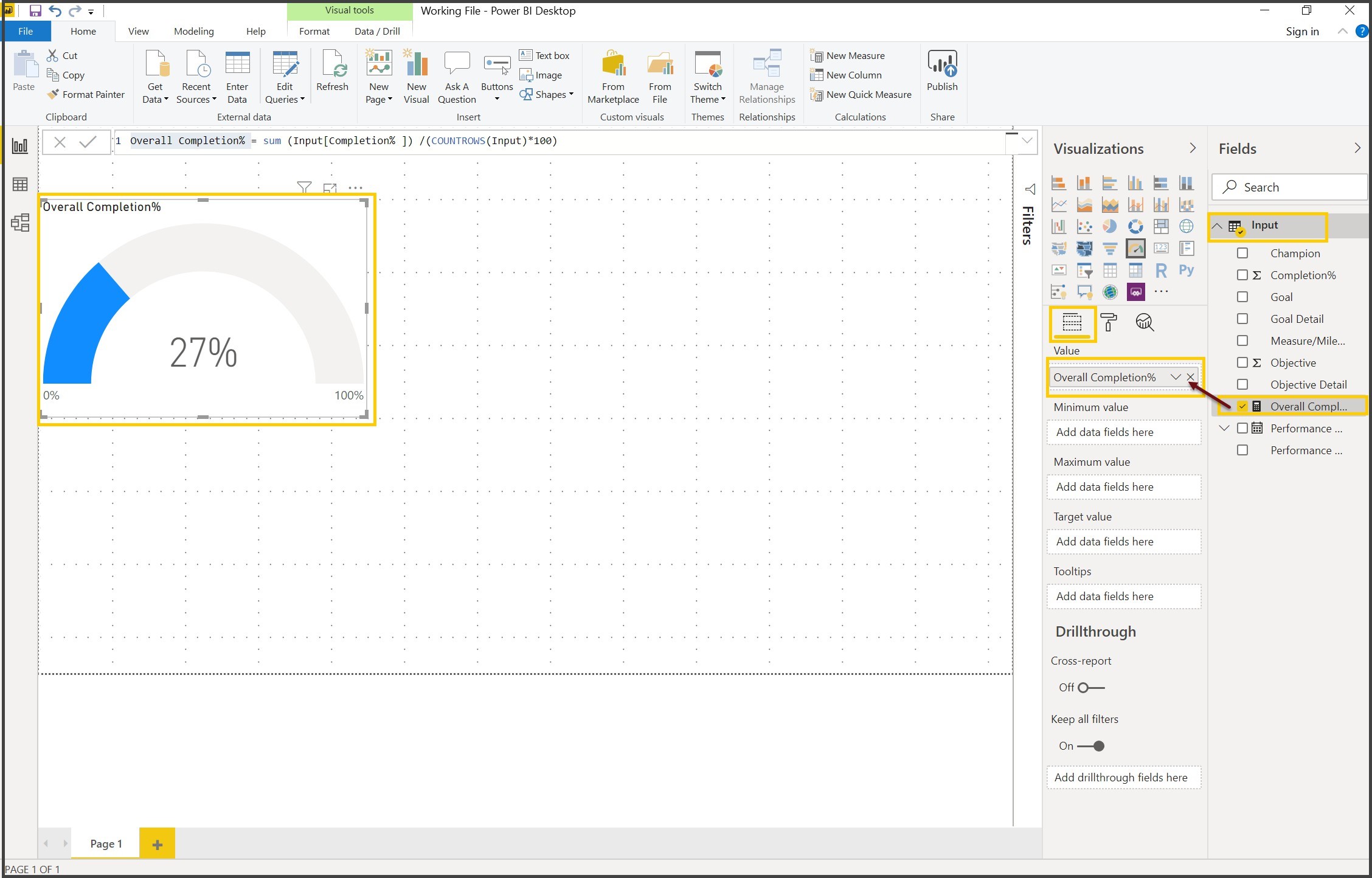Check the Objective Detail field checkbox
Viewport: 1372px width, 878px height.
click(1242, 384)
